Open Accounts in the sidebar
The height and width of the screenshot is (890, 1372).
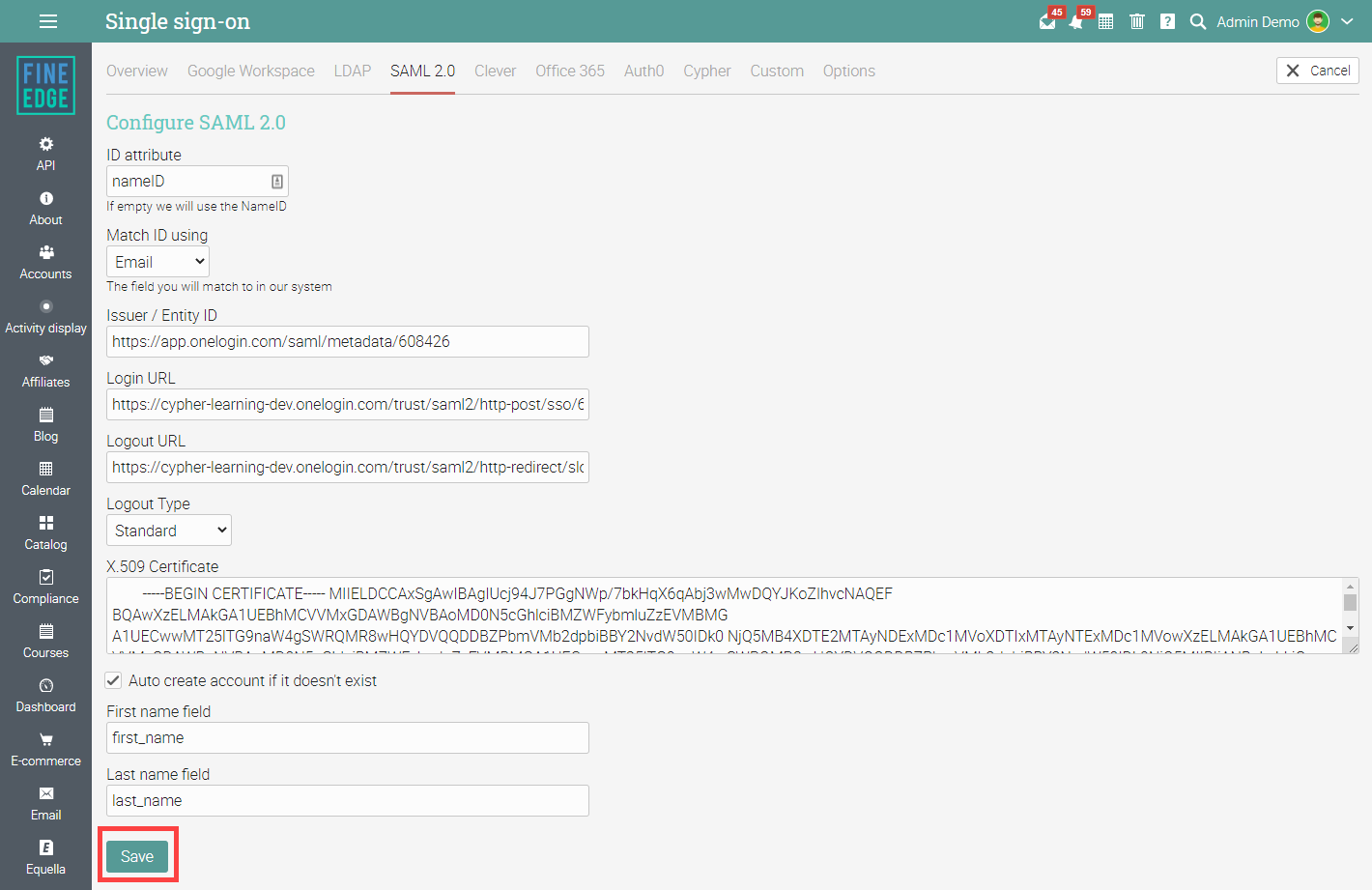tap(45, 262)
